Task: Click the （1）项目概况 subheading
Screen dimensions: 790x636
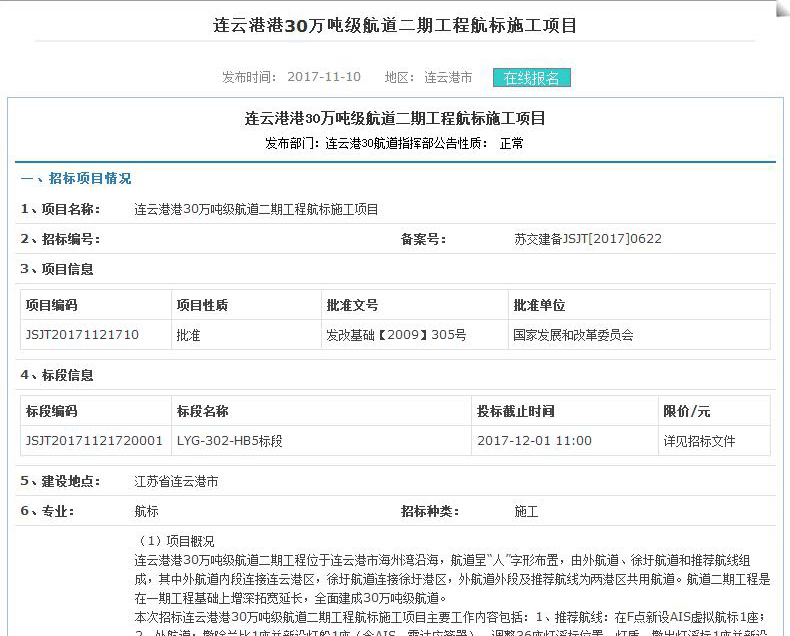Action: (x=176, y=541)
